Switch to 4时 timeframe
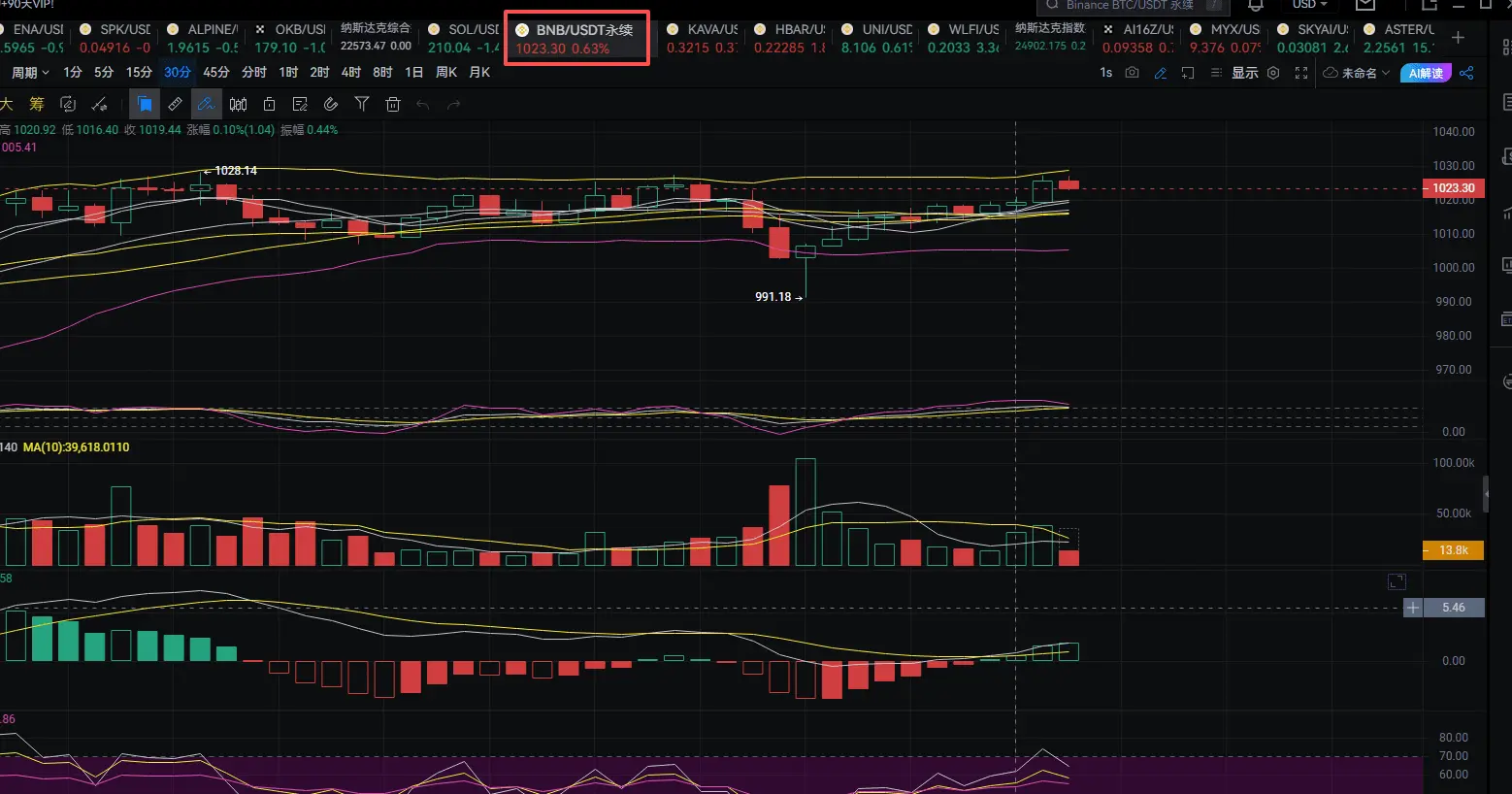This screenshot has width=1512, height=794. point(351,73)
